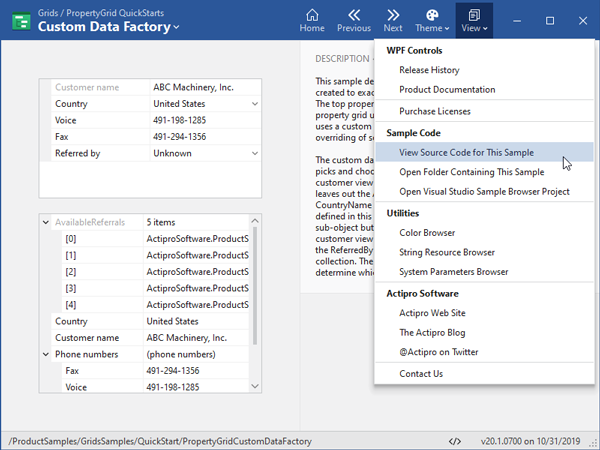Click the lower property grid scrollbar thumb
Screen dimensions: 600x450
[x=255, y=285]
